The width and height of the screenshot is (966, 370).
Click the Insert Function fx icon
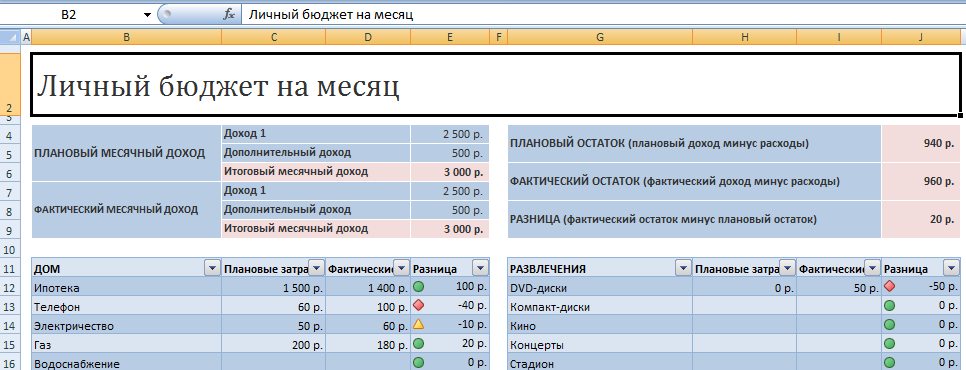(x=228, y=15)
